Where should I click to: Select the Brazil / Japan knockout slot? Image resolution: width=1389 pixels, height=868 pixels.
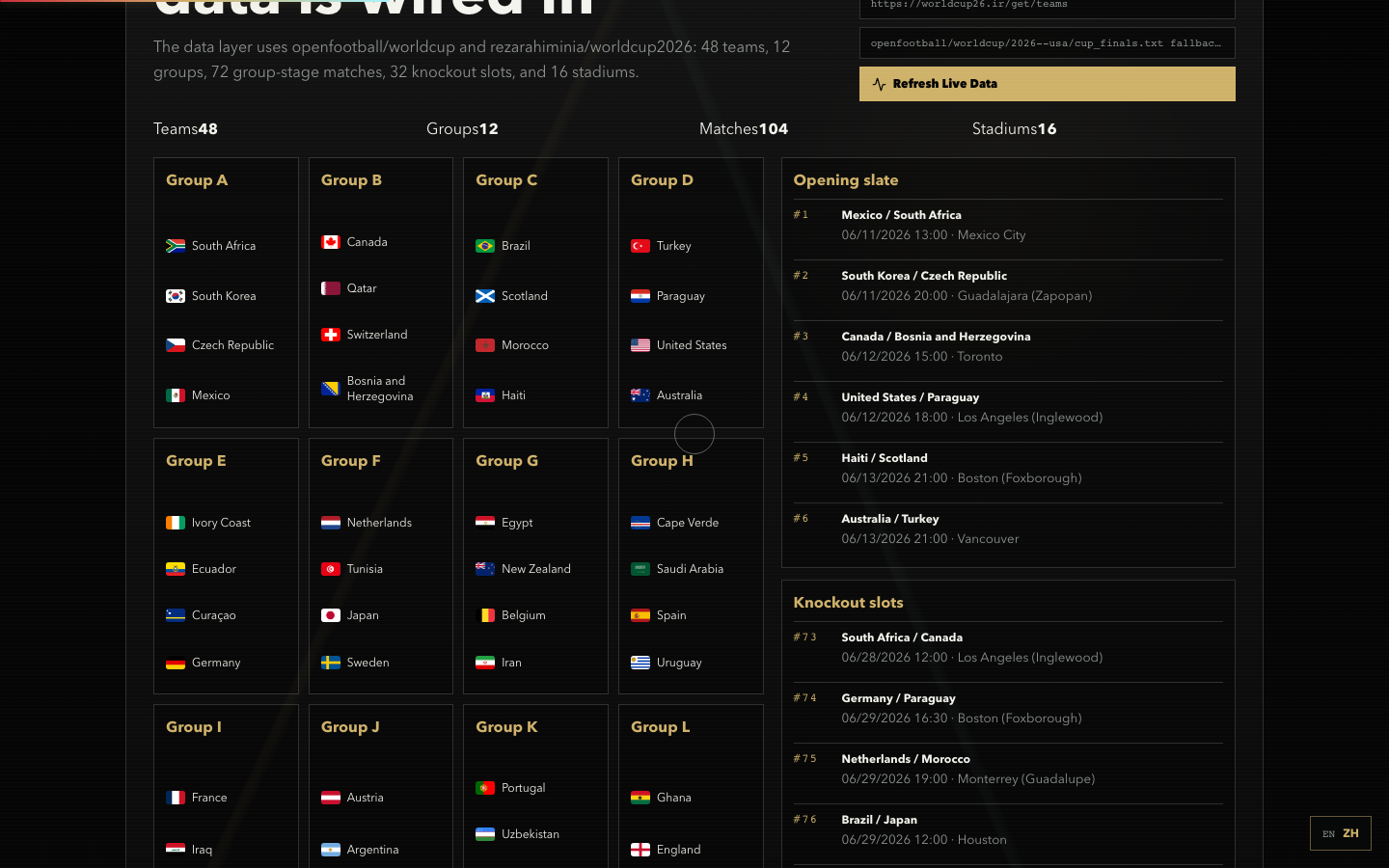coord(1008,829)
